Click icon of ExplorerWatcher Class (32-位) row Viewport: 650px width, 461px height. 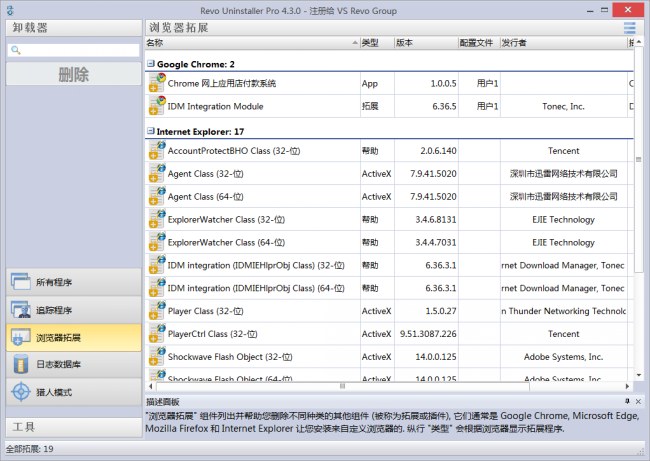157,219
